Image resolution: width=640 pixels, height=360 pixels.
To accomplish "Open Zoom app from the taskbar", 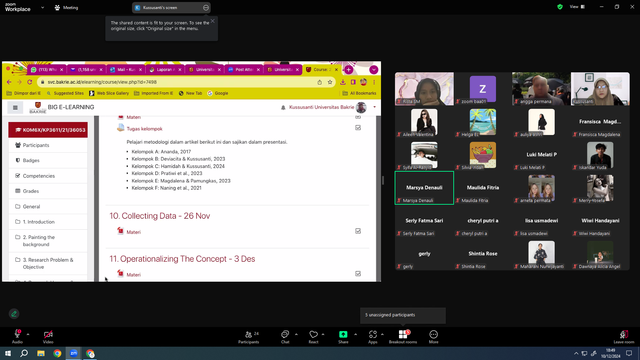I will pyautogui.click(x=74, y=353).
